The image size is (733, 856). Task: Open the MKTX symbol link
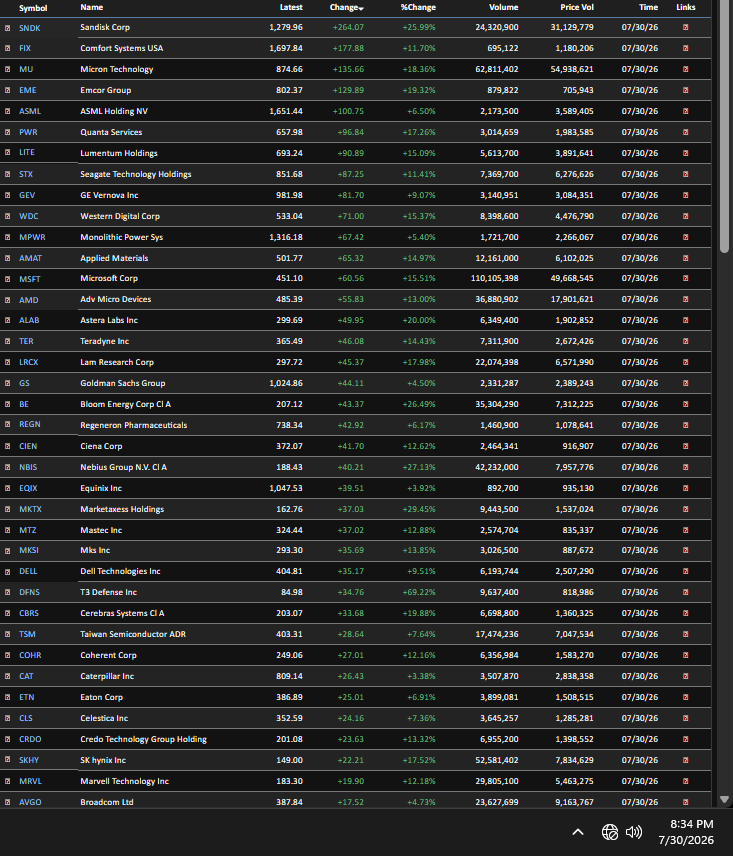(31, 509)
